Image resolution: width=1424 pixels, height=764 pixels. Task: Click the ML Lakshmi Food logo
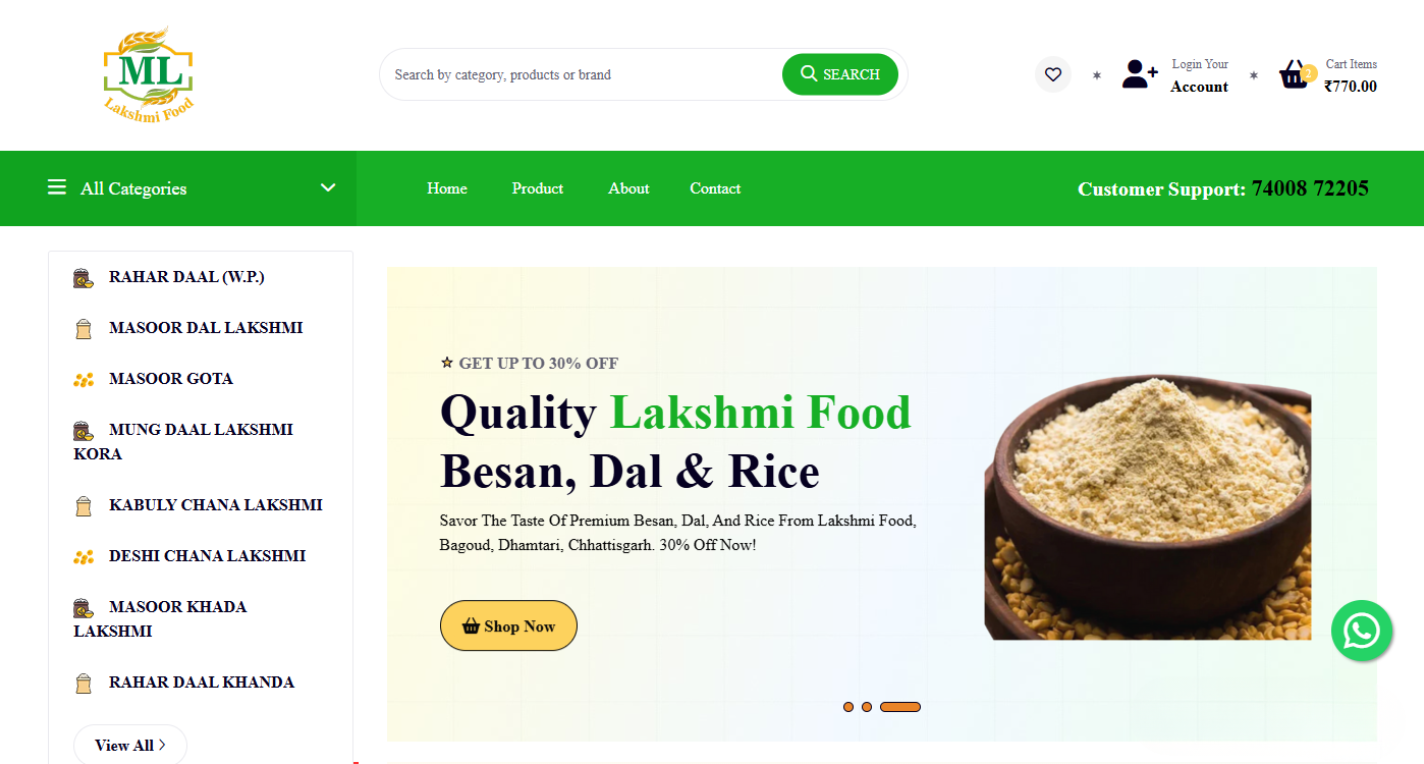tap(149, 75)
